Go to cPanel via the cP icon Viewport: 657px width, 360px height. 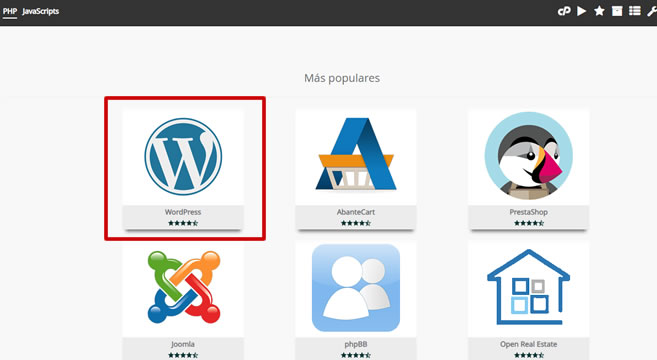pos(564,11)
